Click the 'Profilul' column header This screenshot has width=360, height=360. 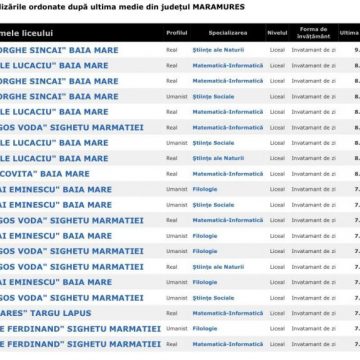[177, 33]
